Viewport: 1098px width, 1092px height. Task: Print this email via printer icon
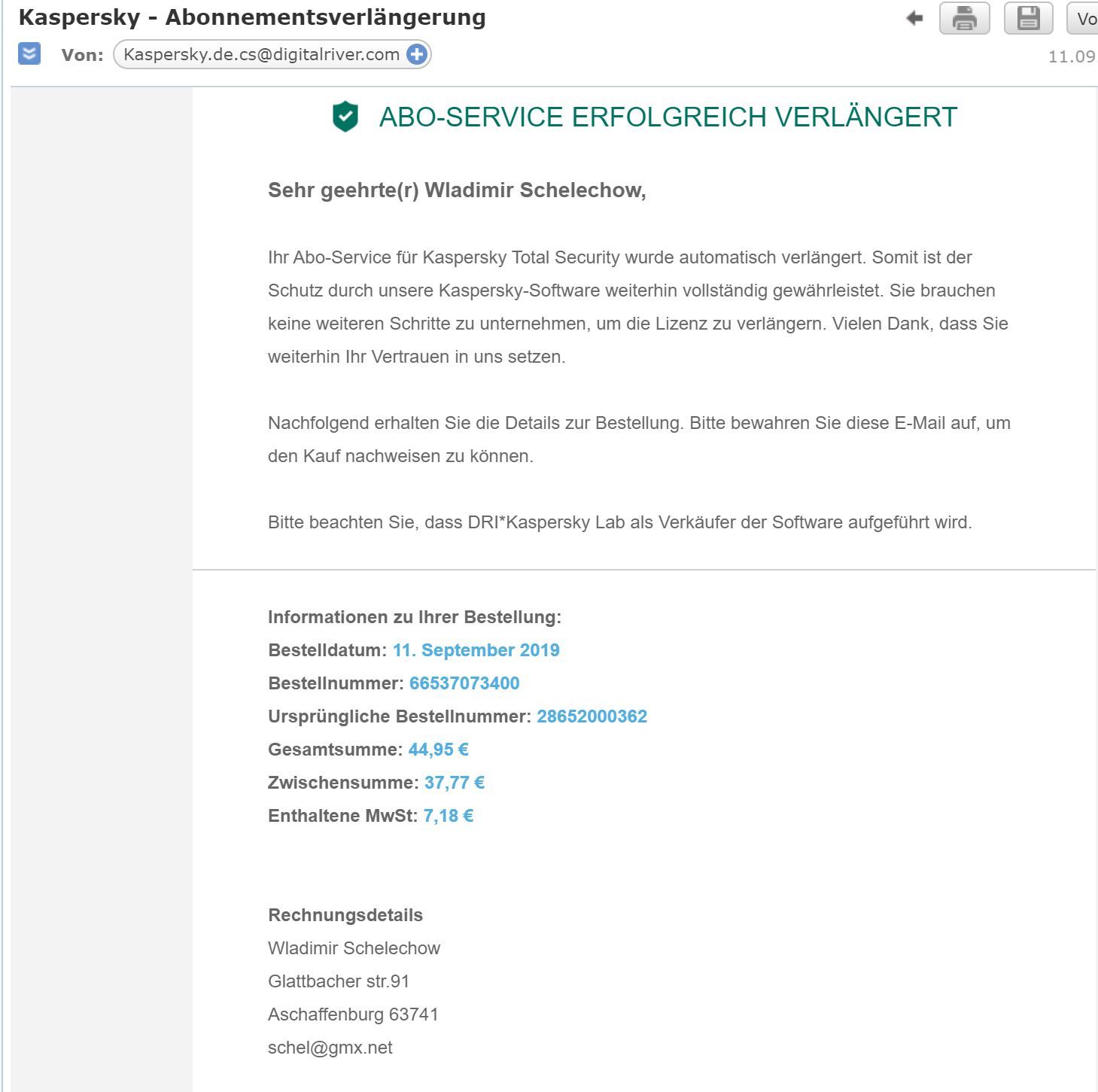tap(965, 18)
